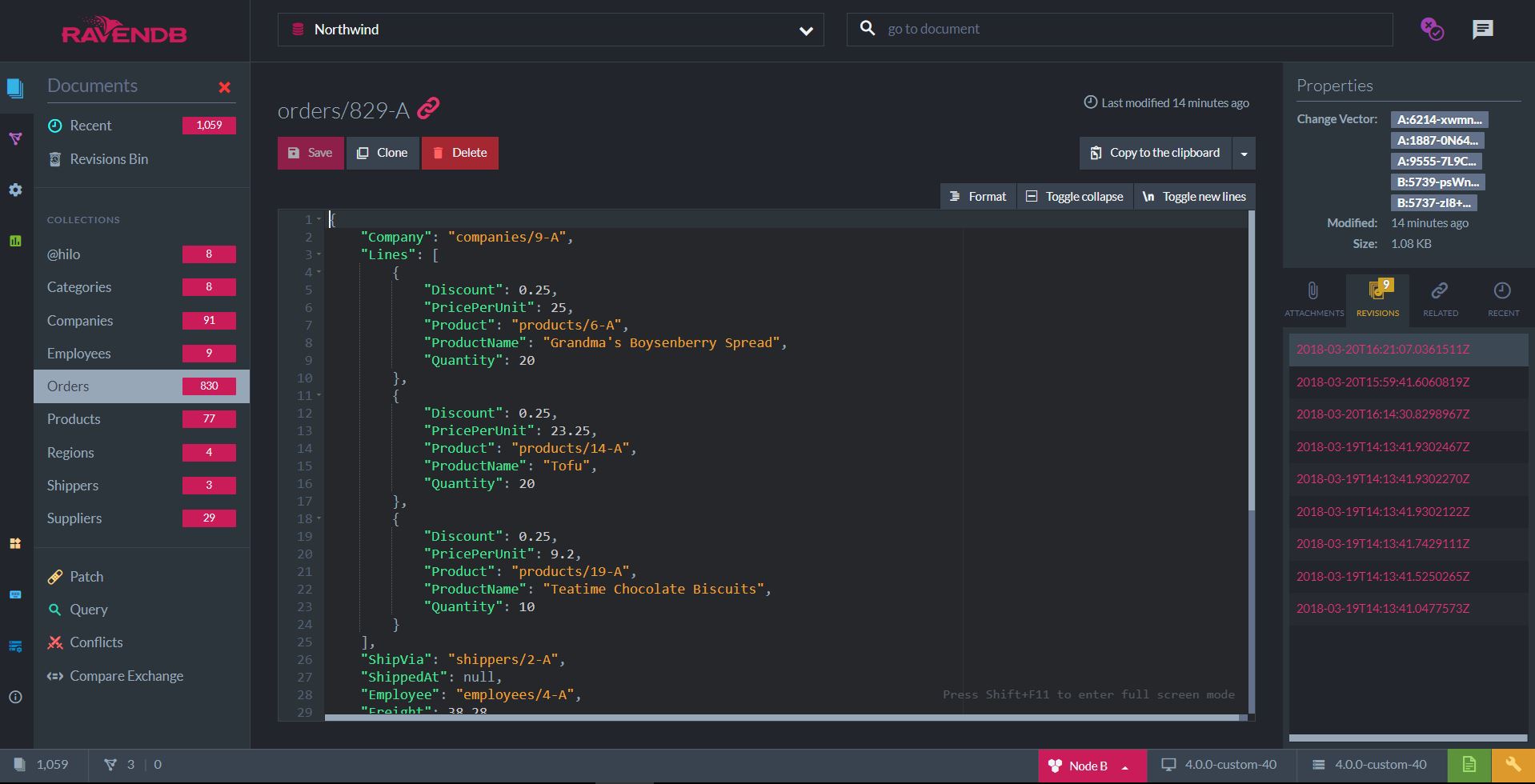Collapse the fold arrow on editor line 11
1535x784 pixels.
tap(319, 395)
